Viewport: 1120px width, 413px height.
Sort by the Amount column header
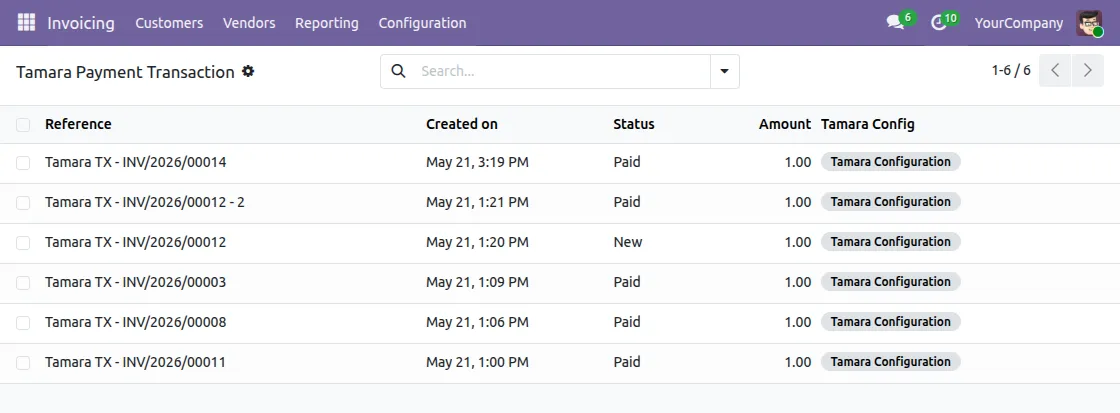point(784,124)
